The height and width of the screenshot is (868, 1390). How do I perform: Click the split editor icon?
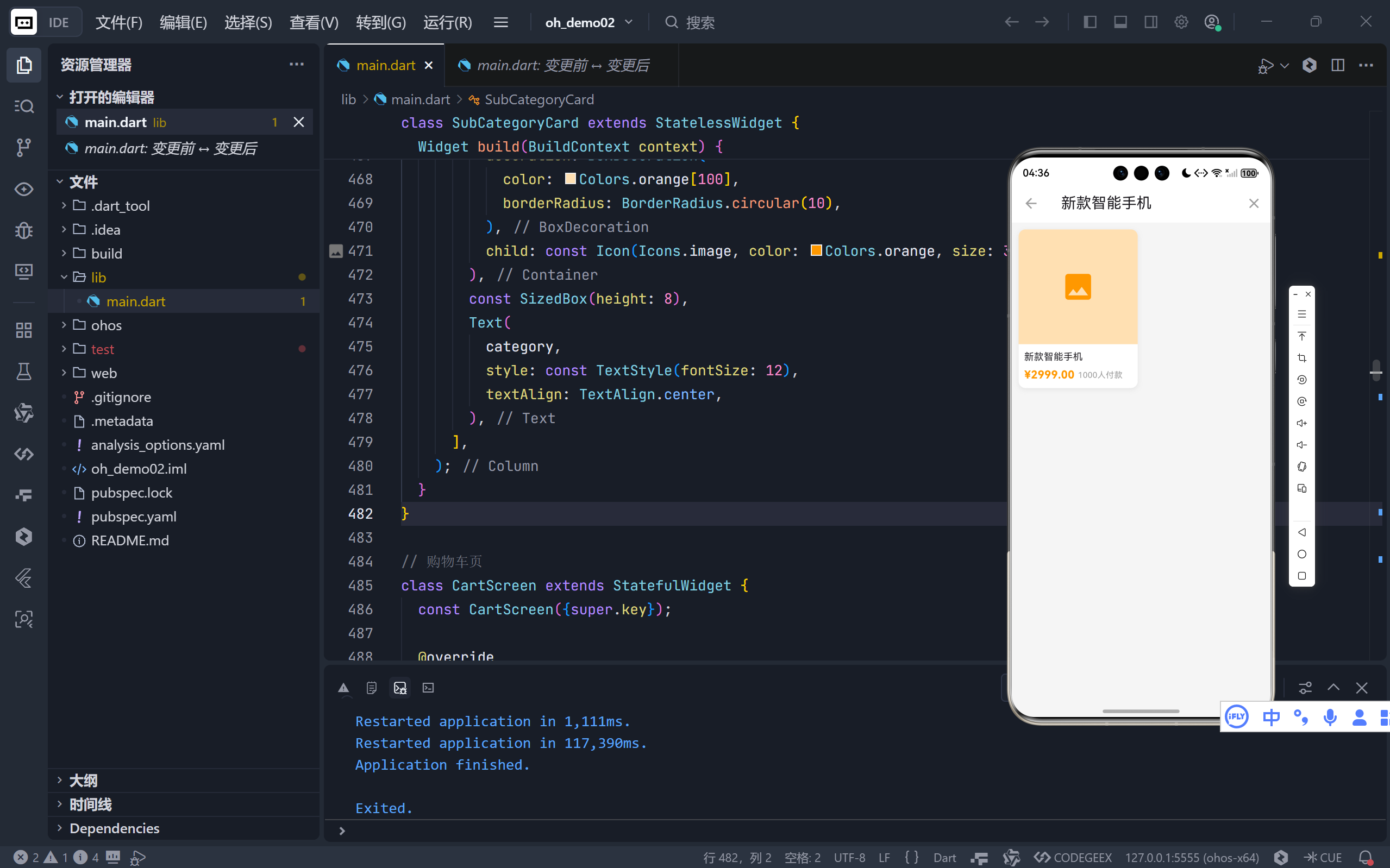[x=1337, y=65]
